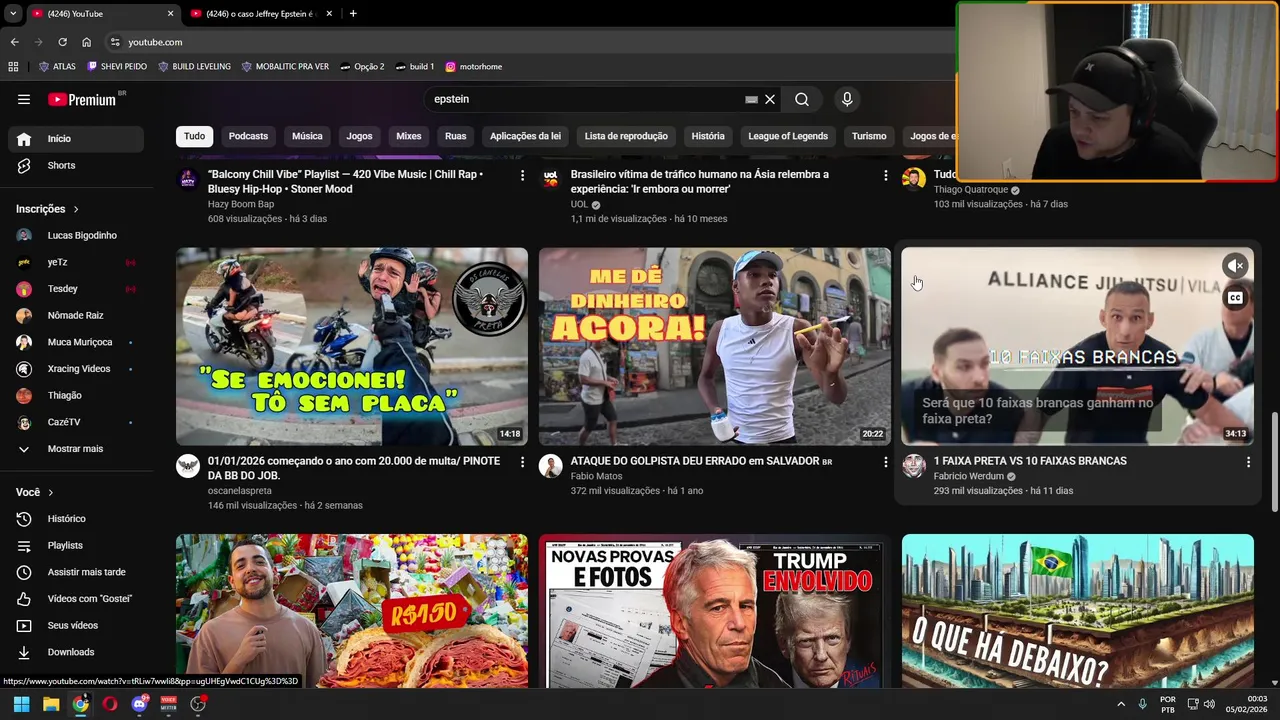Play the SE EMOCIONEI TÔ SEM PLACA thumbnail
Image resolution: width=1280 pixels, height=720 pixels.
352,346
